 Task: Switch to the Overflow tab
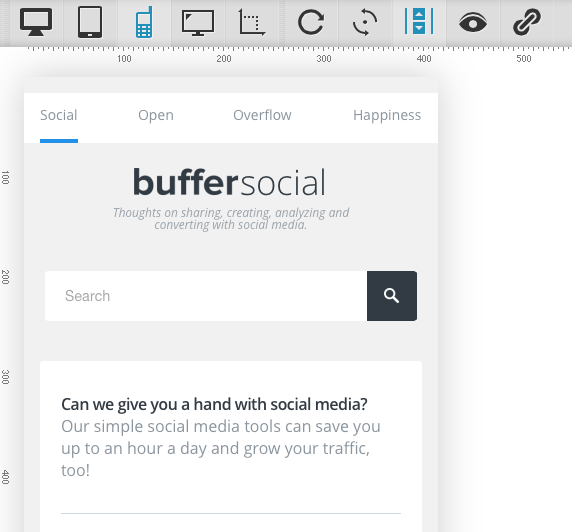pos(262,115)
